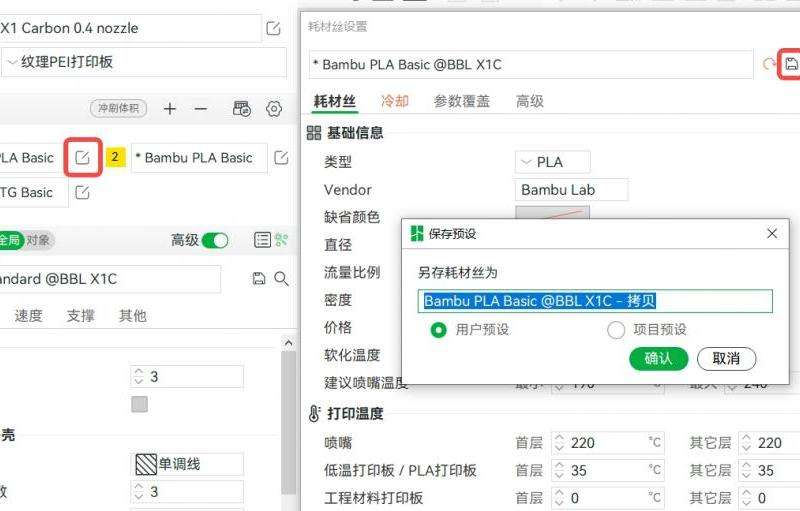This screenshot has width=800, height=511.
Task: Click the edit icon beside X1 Carbon printer preset
Action: [273, 29]
